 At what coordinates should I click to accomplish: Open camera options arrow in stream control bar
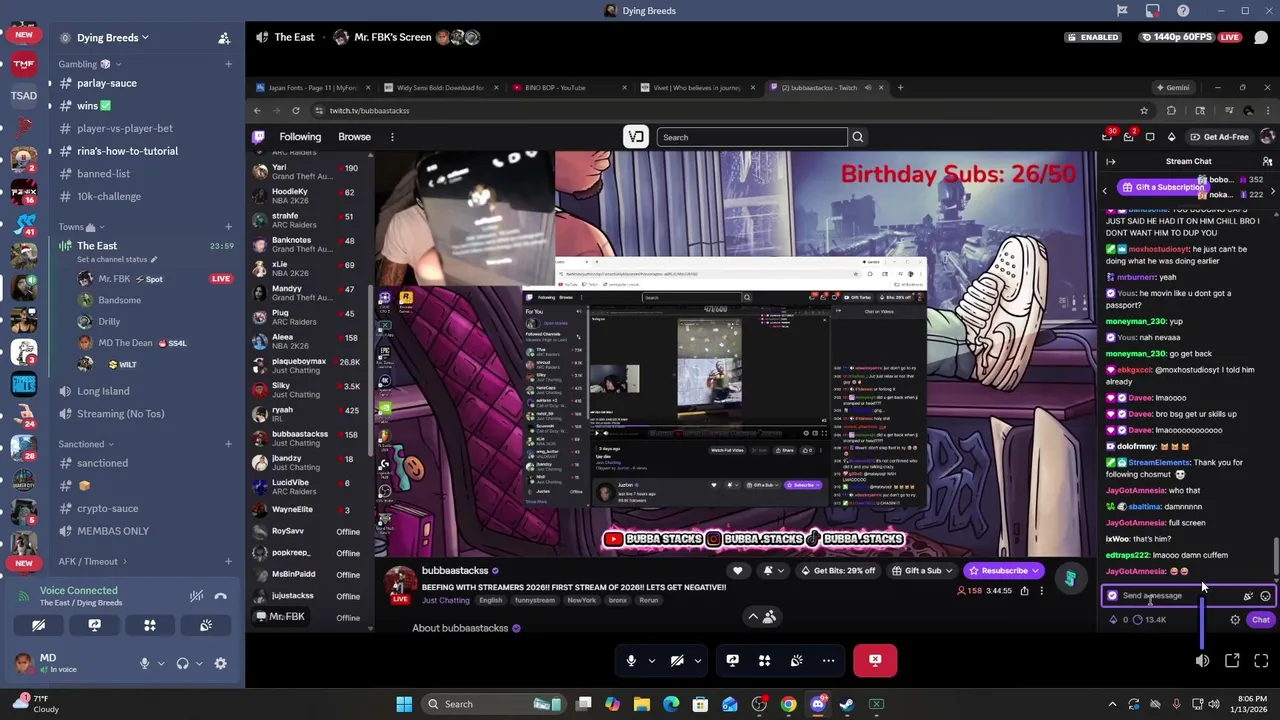(x=697, y=660)
